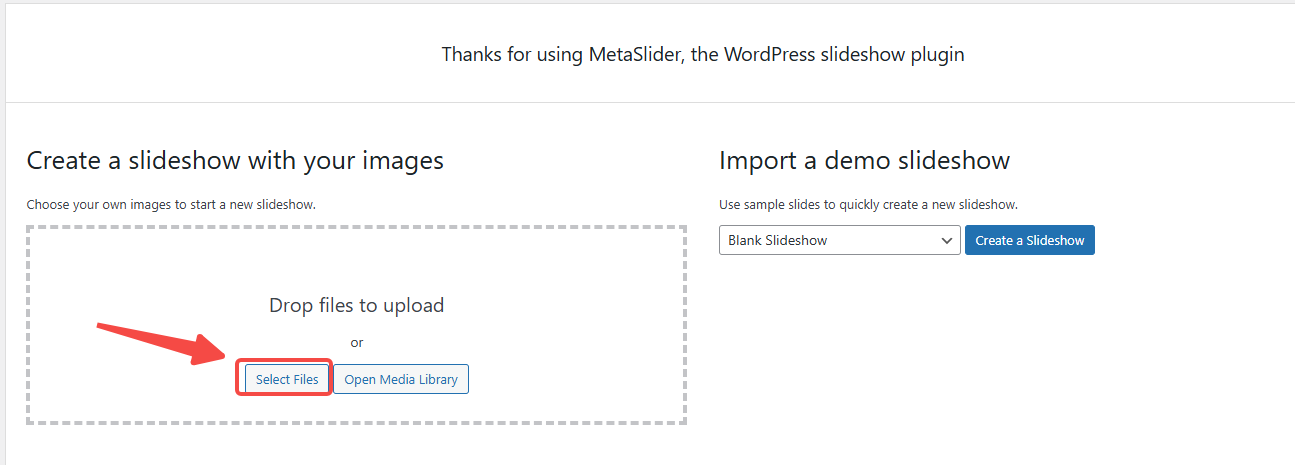Click the word "Import" in the demo heading
The height and width of the screenshot is (465, 1295).
pos(758,160)
